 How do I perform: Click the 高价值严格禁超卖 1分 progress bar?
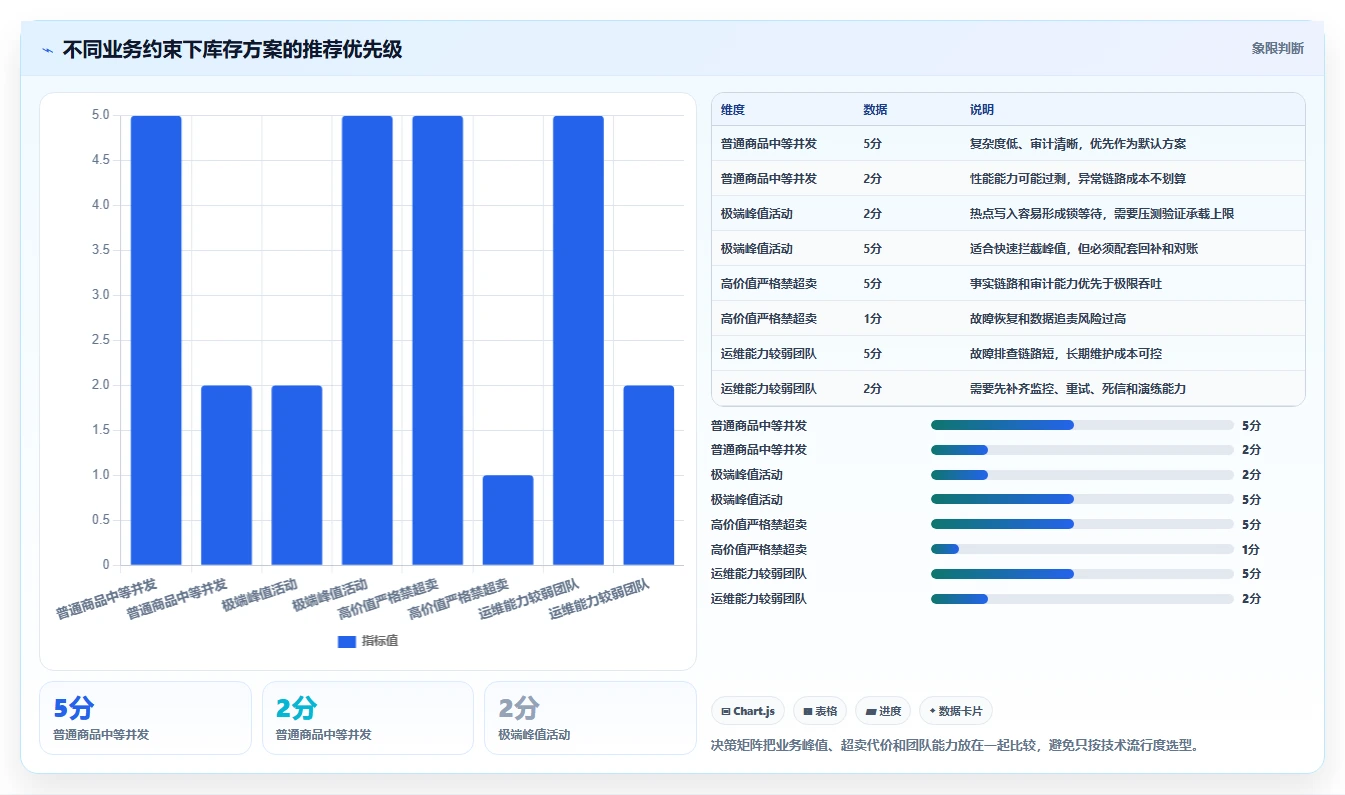click(x=1082, y=549)
